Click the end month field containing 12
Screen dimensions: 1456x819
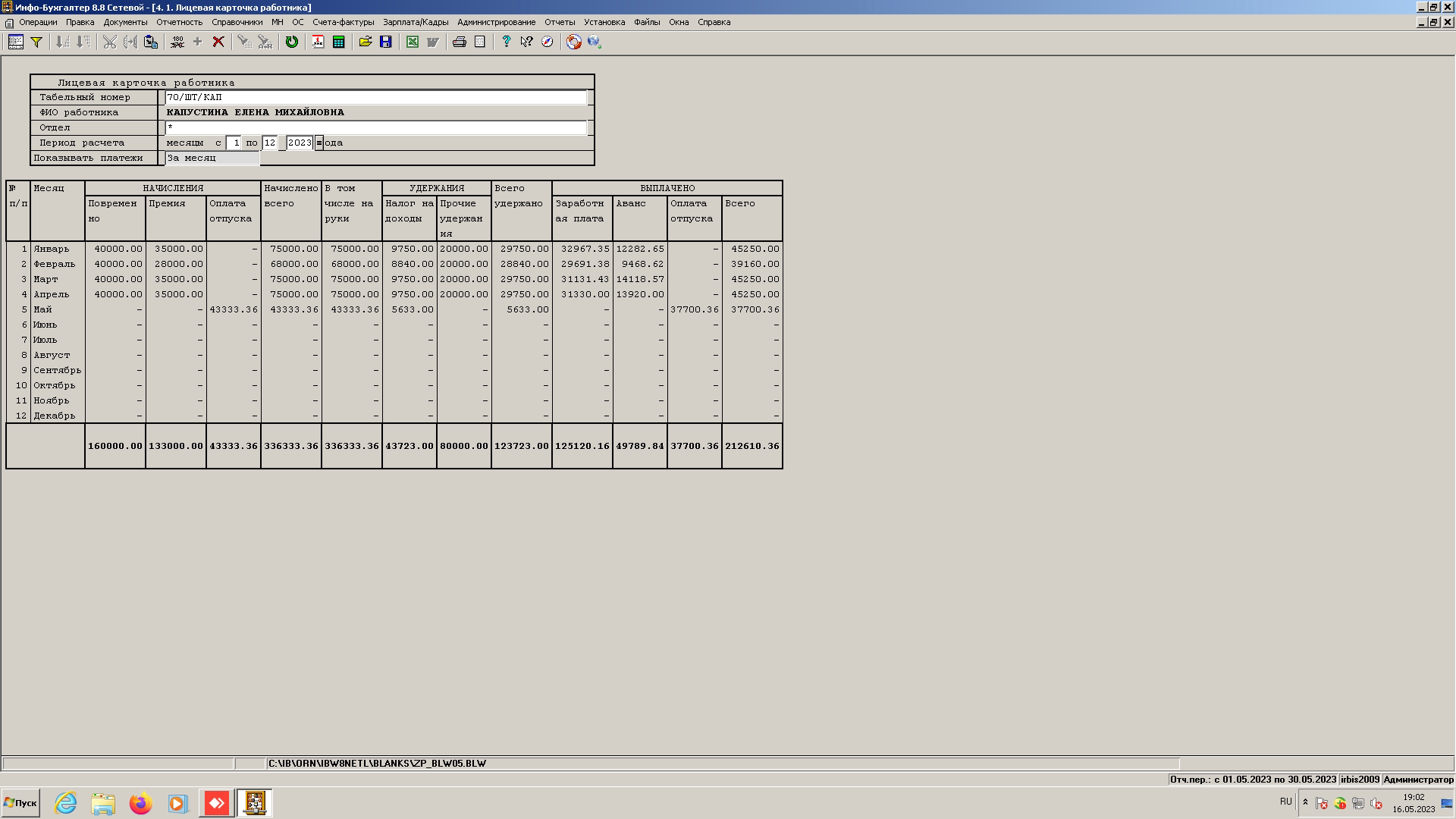tap(270, 143)
